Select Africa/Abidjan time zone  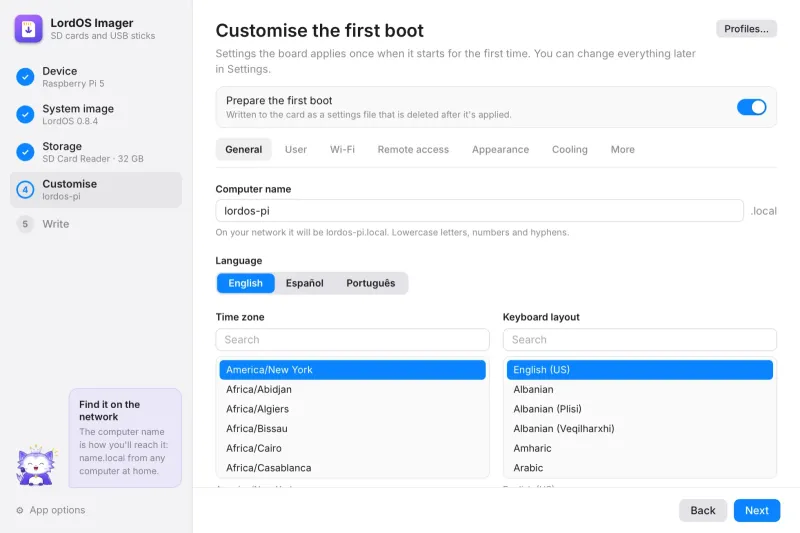coord(353,390)
